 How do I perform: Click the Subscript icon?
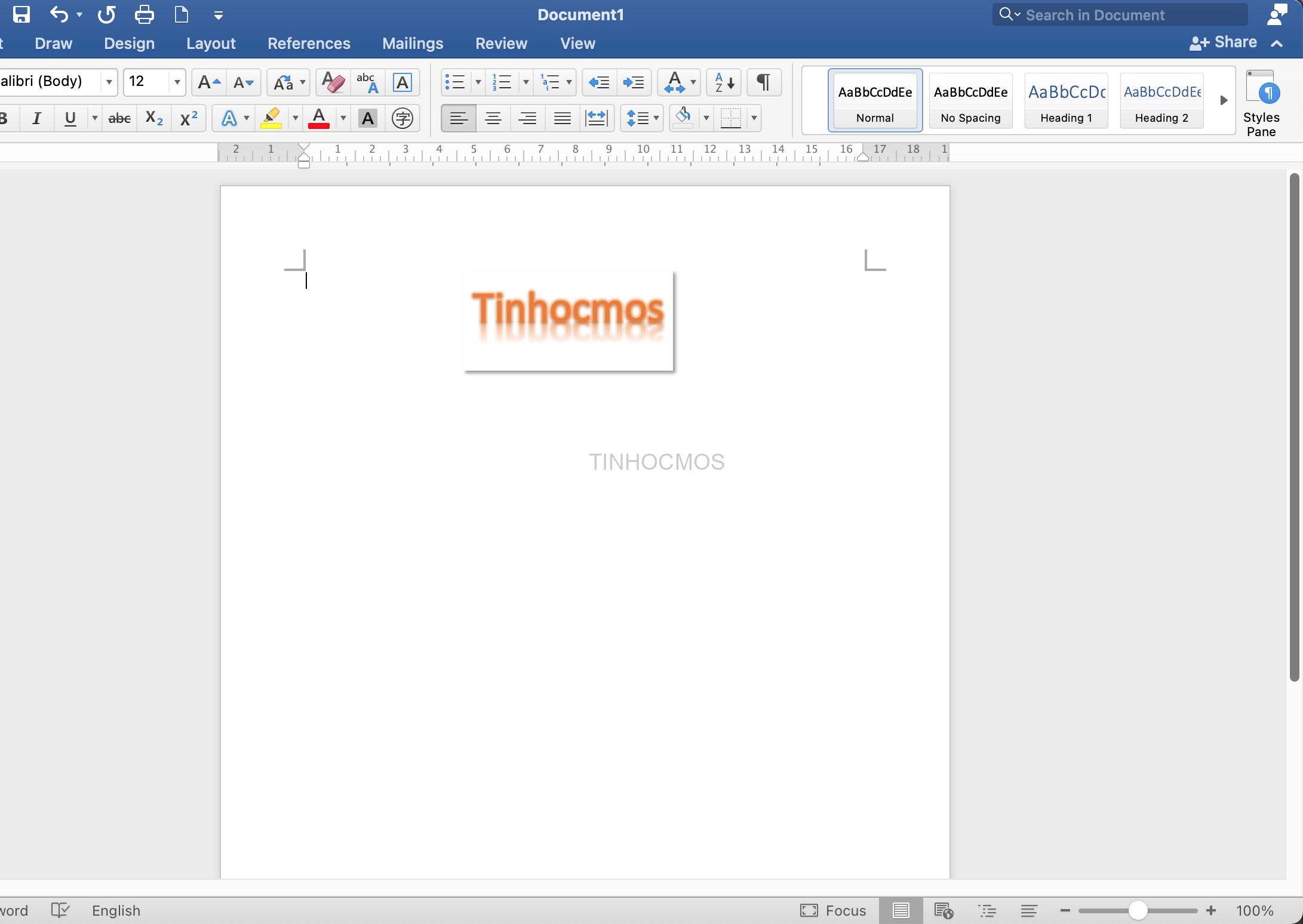[154, 118]
